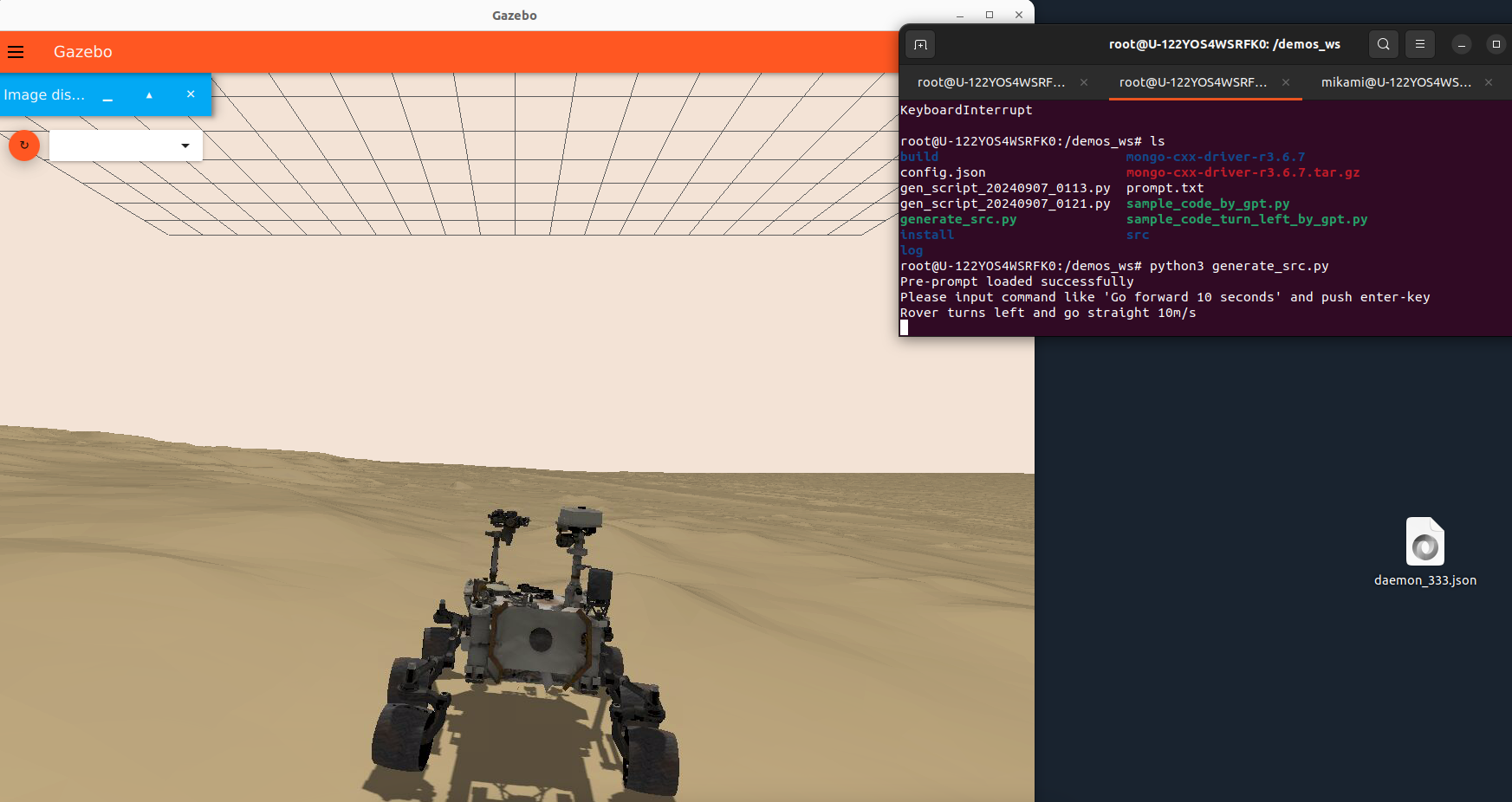Close the Gazebo window
Image resolution: width=1512 pixels, height=802 pixels.
pos(1019,15)
